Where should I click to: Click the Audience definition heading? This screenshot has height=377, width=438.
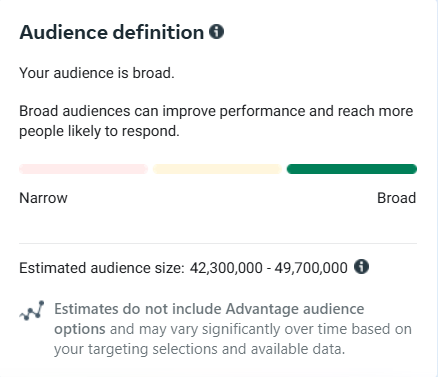pos(112,32)
